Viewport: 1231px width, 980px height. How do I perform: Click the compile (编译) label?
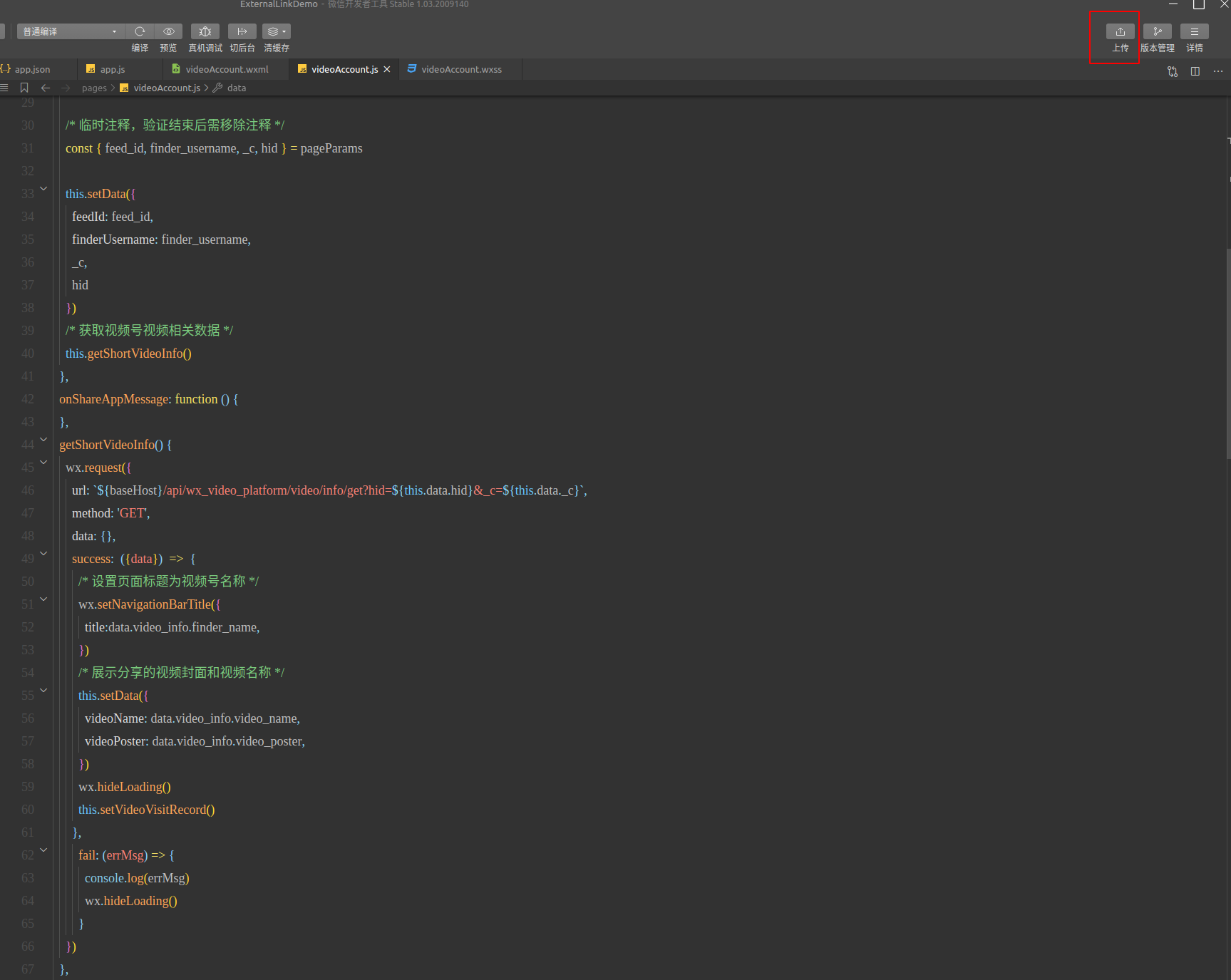click(x=140, y=48)
